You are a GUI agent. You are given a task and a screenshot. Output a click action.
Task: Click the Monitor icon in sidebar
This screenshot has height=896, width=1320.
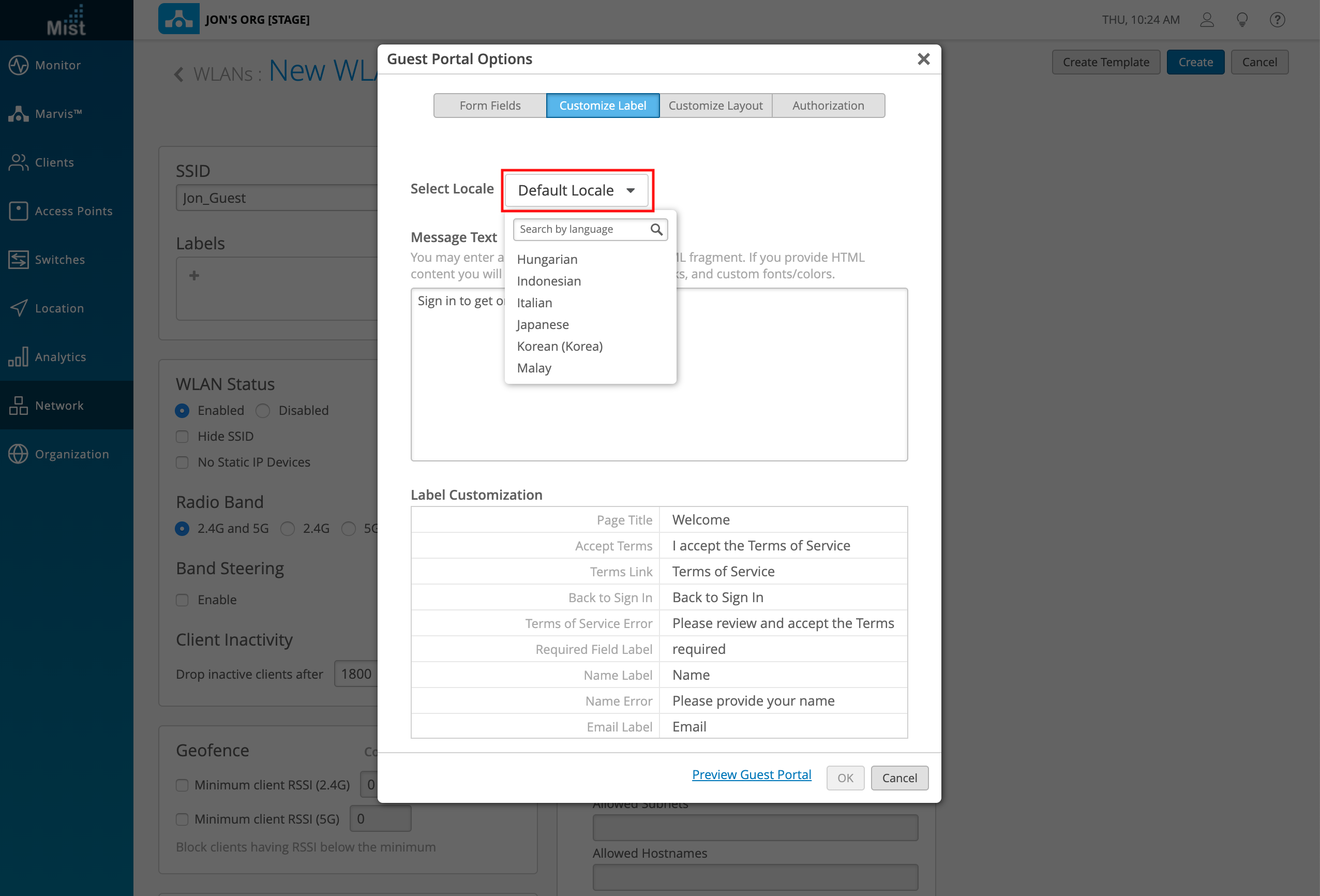[x=18, y=65]
